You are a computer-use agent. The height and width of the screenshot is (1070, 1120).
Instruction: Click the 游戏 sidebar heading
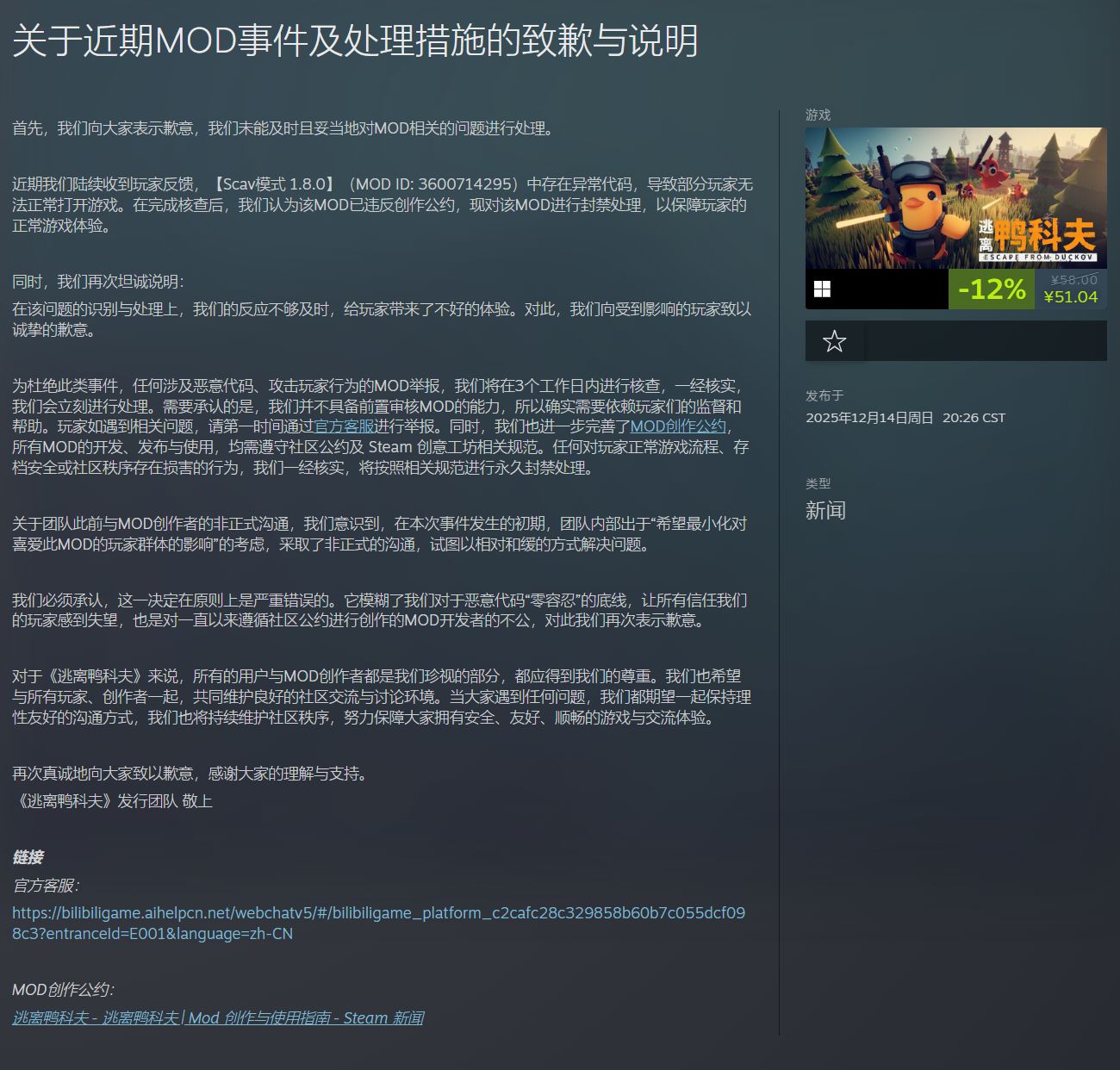(x=818, y=115)
